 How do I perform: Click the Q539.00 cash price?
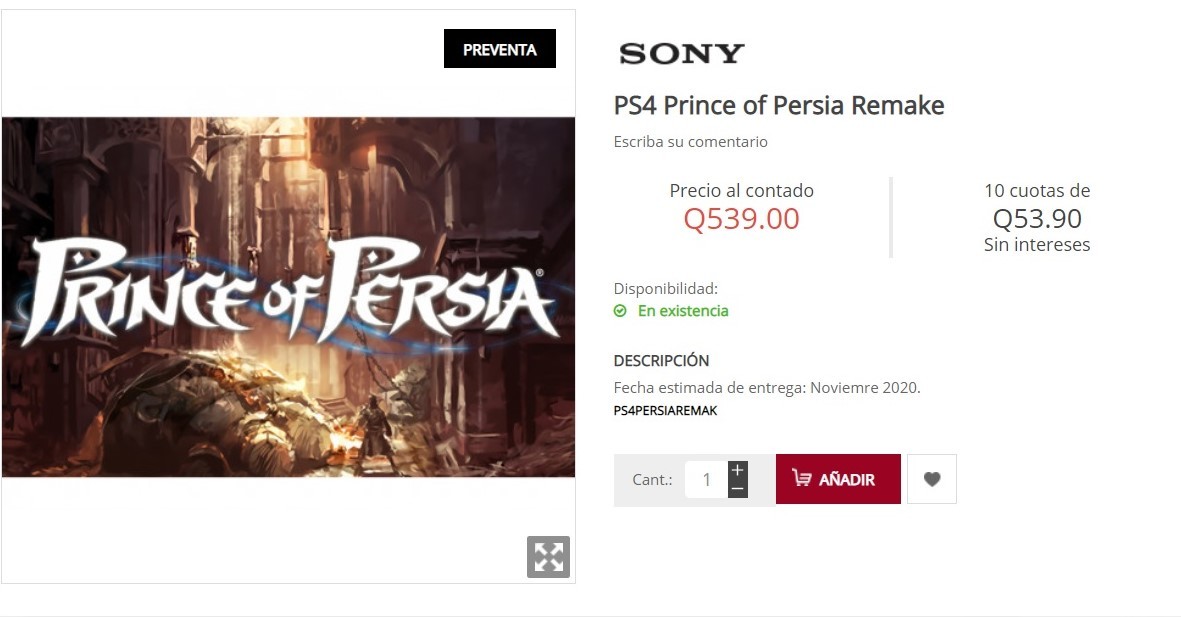pos(741,218)
